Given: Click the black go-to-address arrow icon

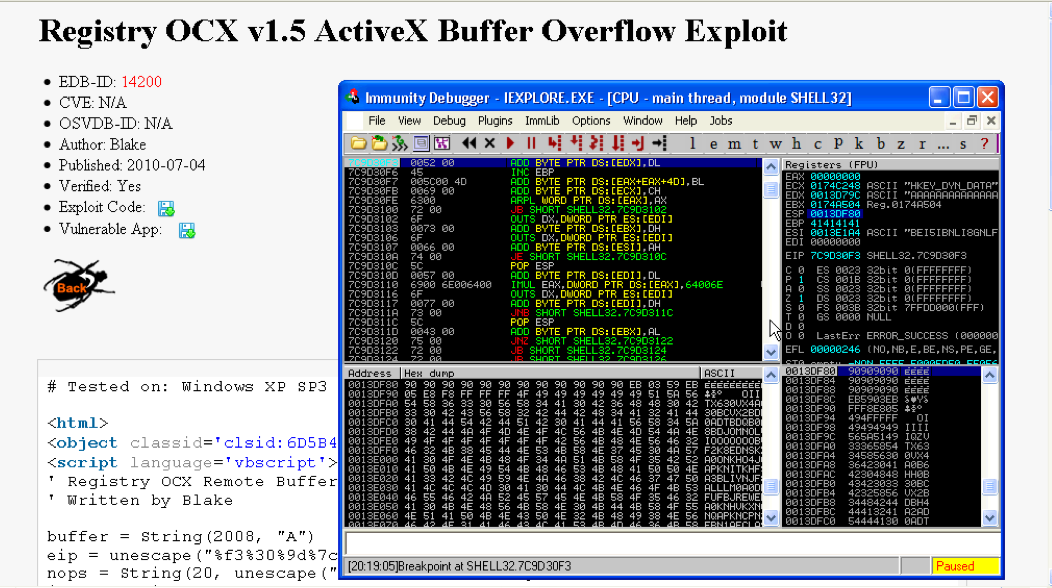Looking at the screenshot, I should click(660, 143).
